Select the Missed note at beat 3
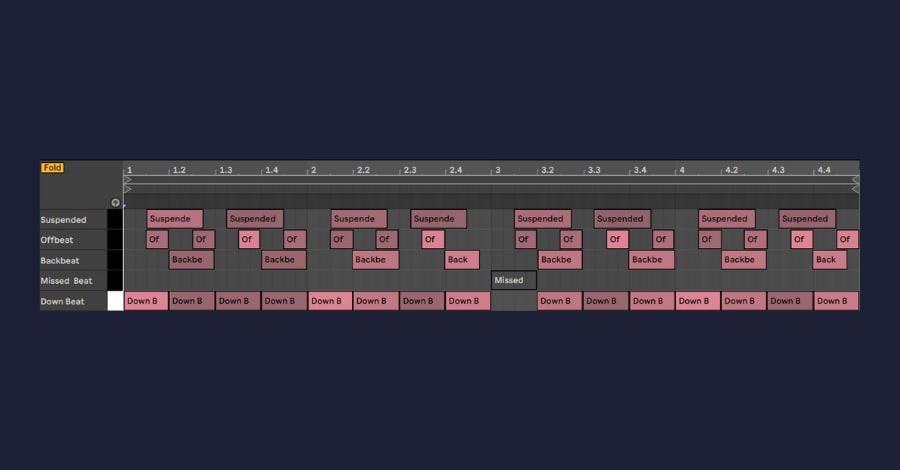900x470 pixels. (x=514, y=280)
